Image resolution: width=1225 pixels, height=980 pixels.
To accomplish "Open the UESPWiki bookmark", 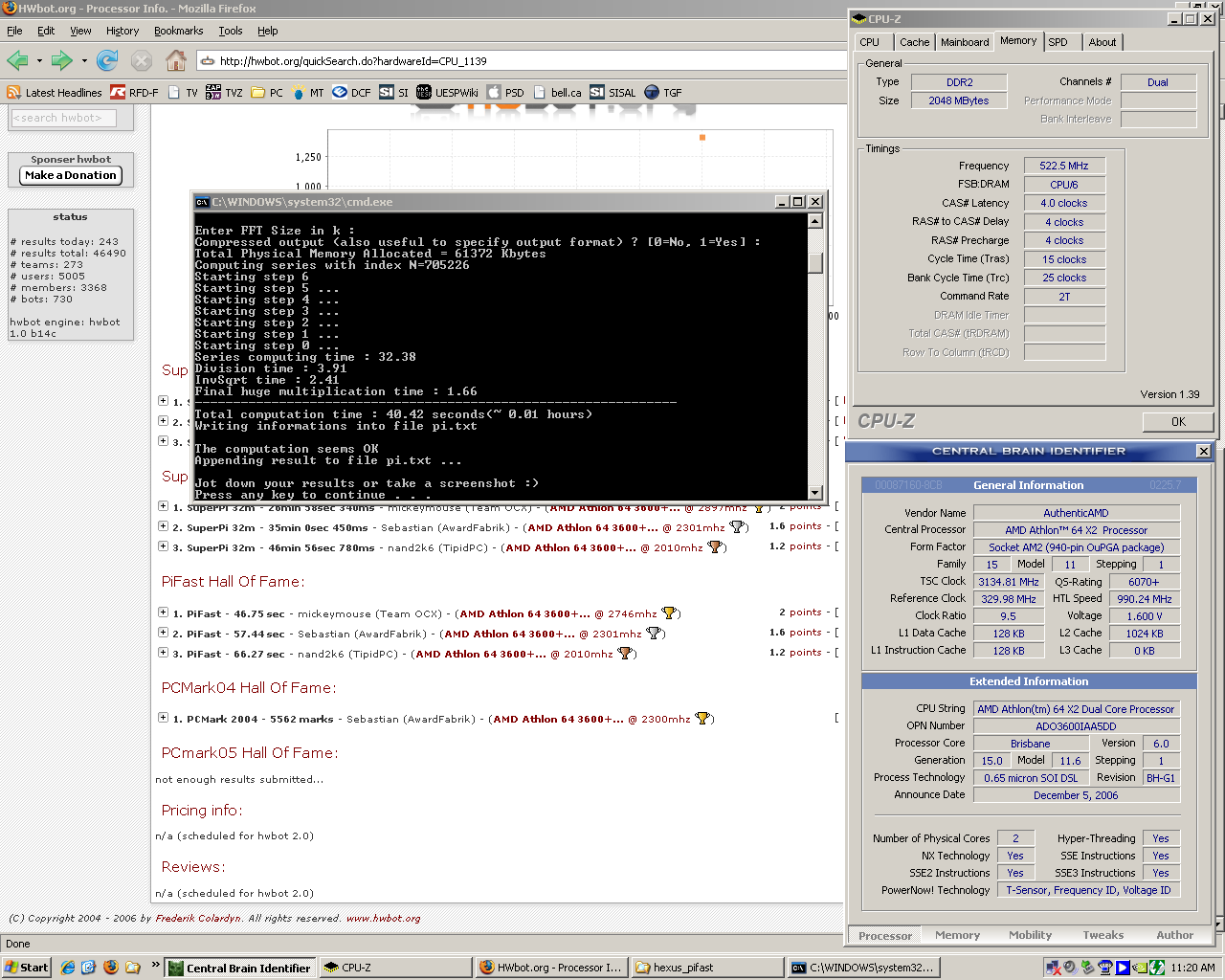I will pos(447,93).
